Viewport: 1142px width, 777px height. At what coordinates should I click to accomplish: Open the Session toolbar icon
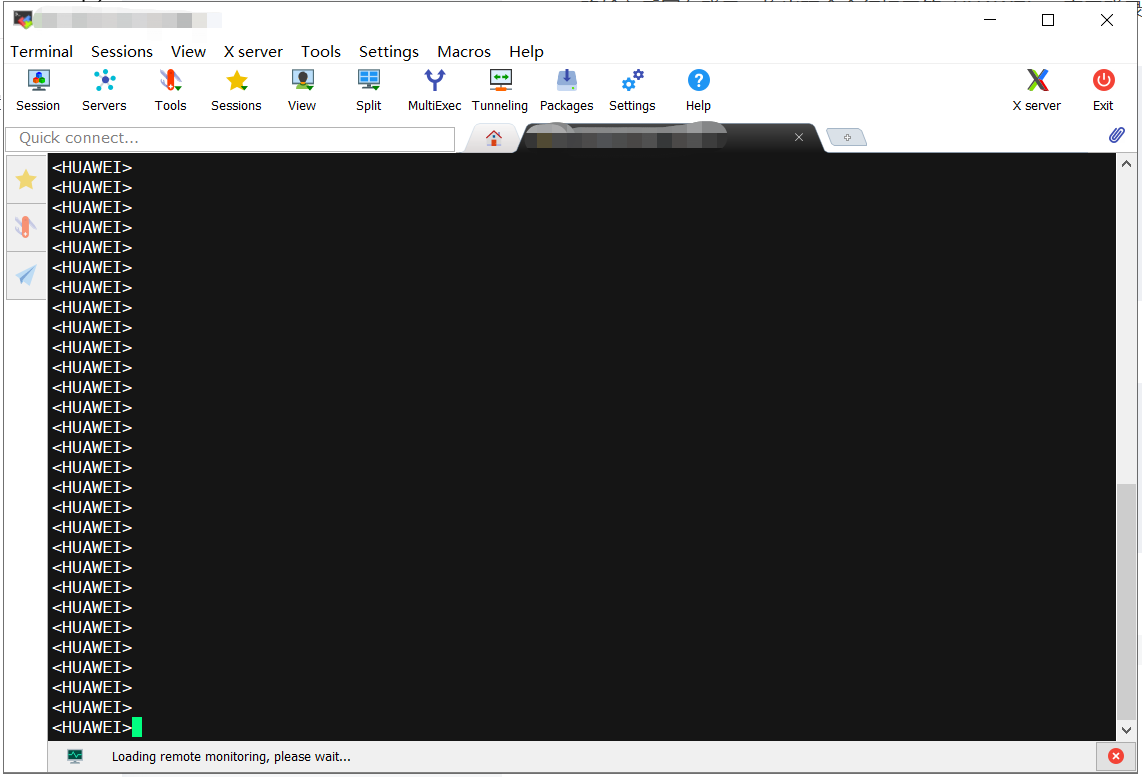[38, 90]
